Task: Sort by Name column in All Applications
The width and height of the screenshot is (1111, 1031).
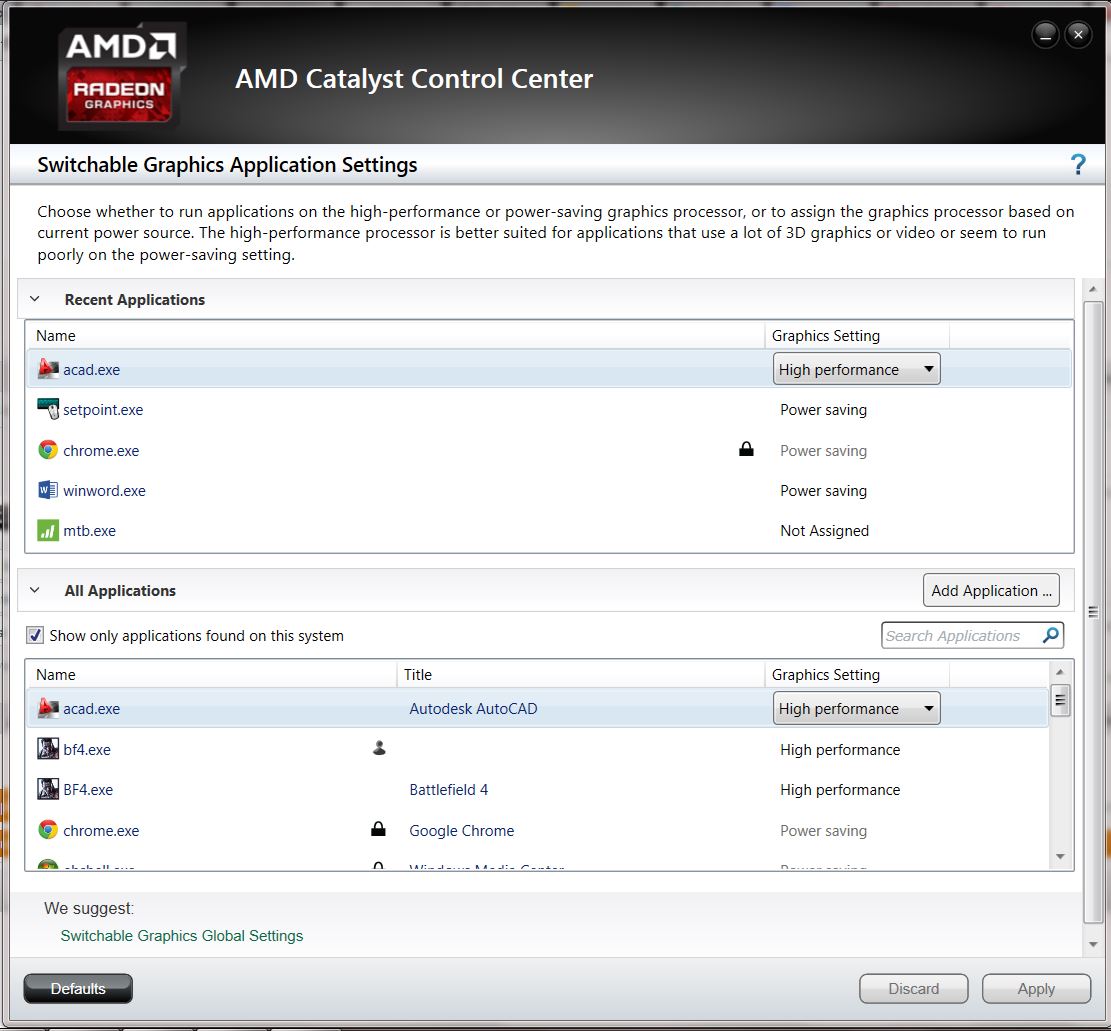Action: [x=211, y=674]
